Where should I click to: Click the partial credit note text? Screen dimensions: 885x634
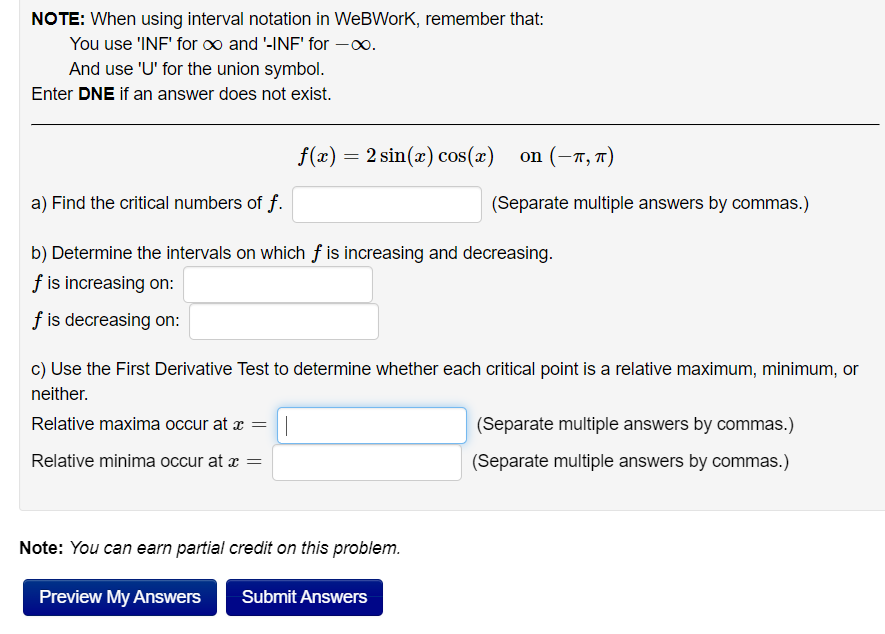pos(210,547)
